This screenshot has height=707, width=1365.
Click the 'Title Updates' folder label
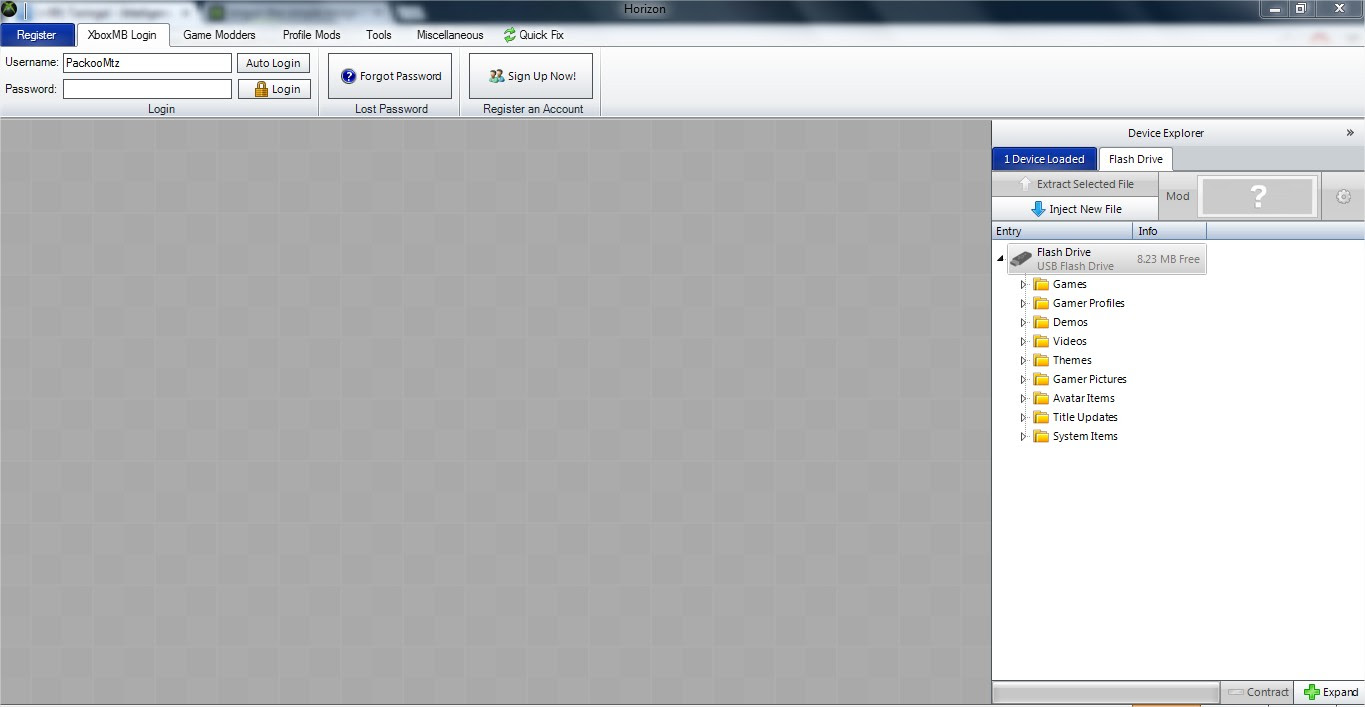(x=1085, y=418)
